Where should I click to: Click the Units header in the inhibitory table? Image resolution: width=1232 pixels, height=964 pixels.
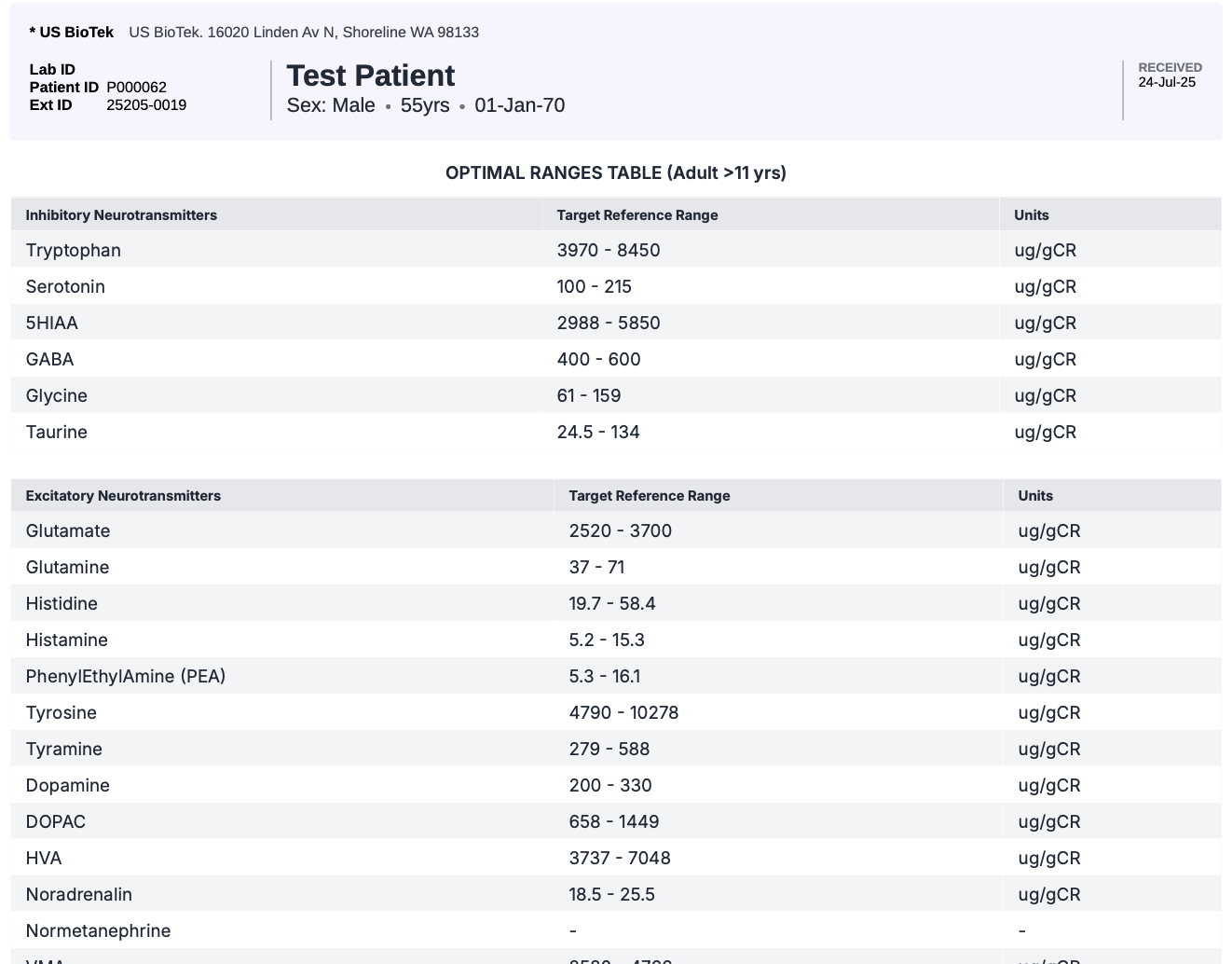click(x=1031, y=215)
